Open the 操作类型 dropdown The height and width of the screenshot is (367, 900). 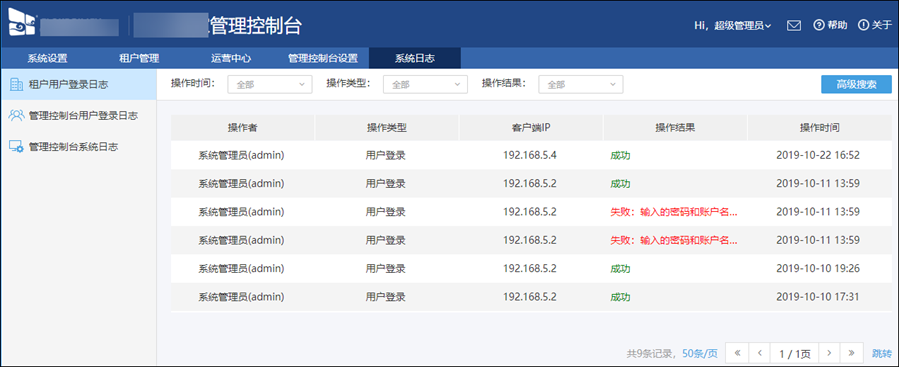[x=425, y=84]
